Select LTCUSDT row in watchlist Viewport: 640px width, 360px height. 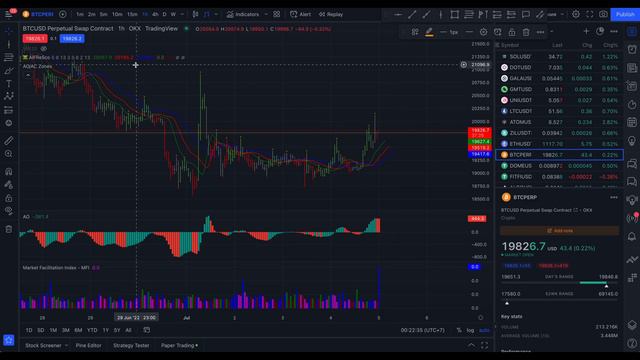coord(559,111)
